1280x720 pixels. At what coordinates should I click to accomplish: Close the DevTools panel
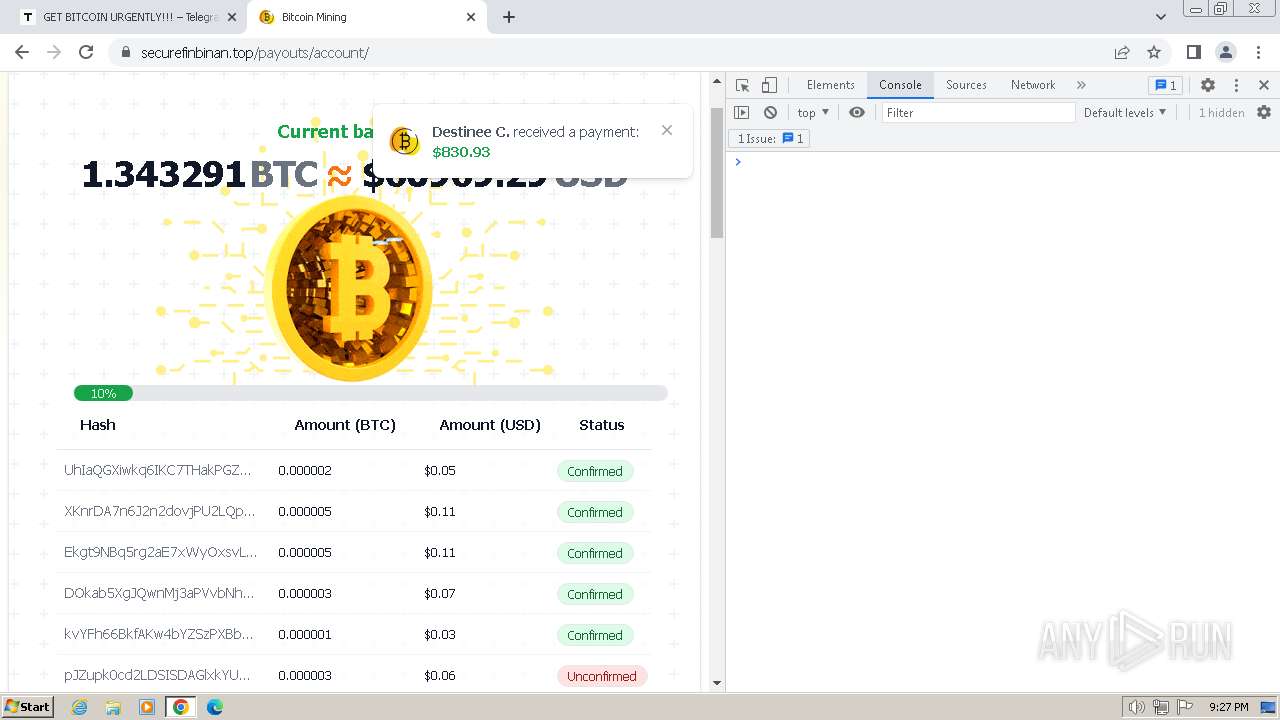click(1264, 85)
